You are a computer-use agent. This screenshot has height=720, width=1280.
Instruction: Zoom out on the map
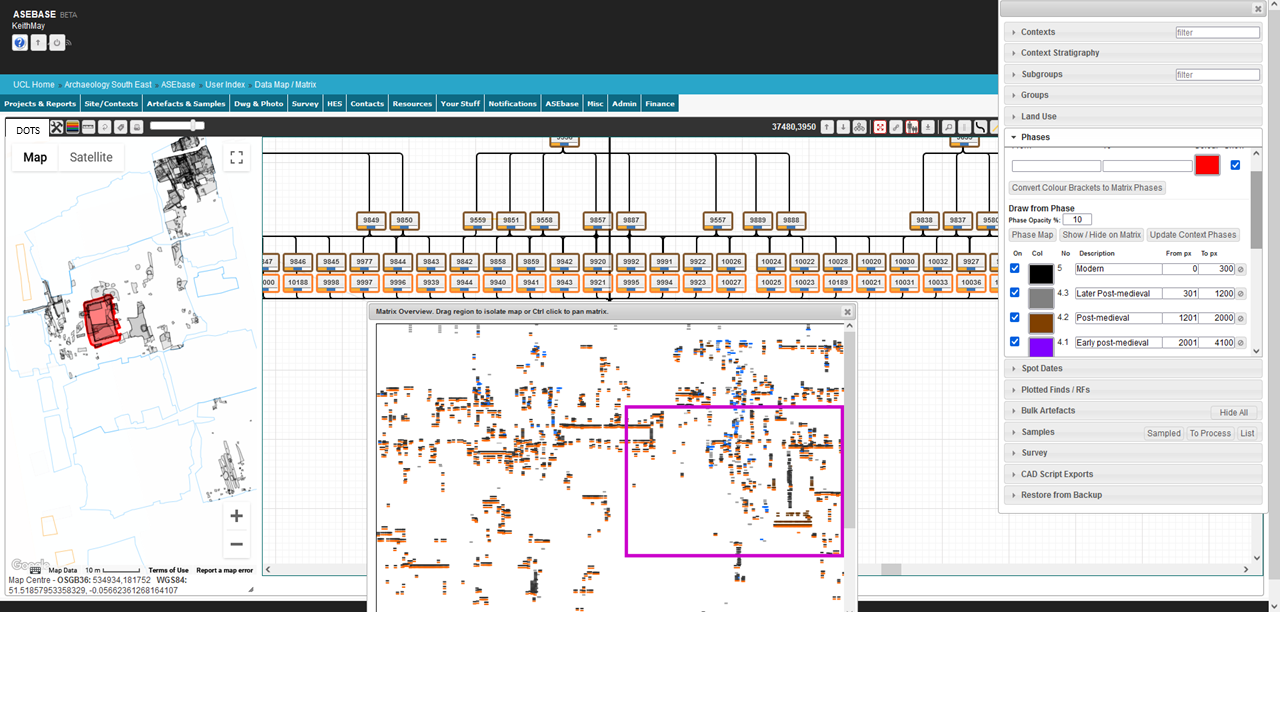[236, 544]
